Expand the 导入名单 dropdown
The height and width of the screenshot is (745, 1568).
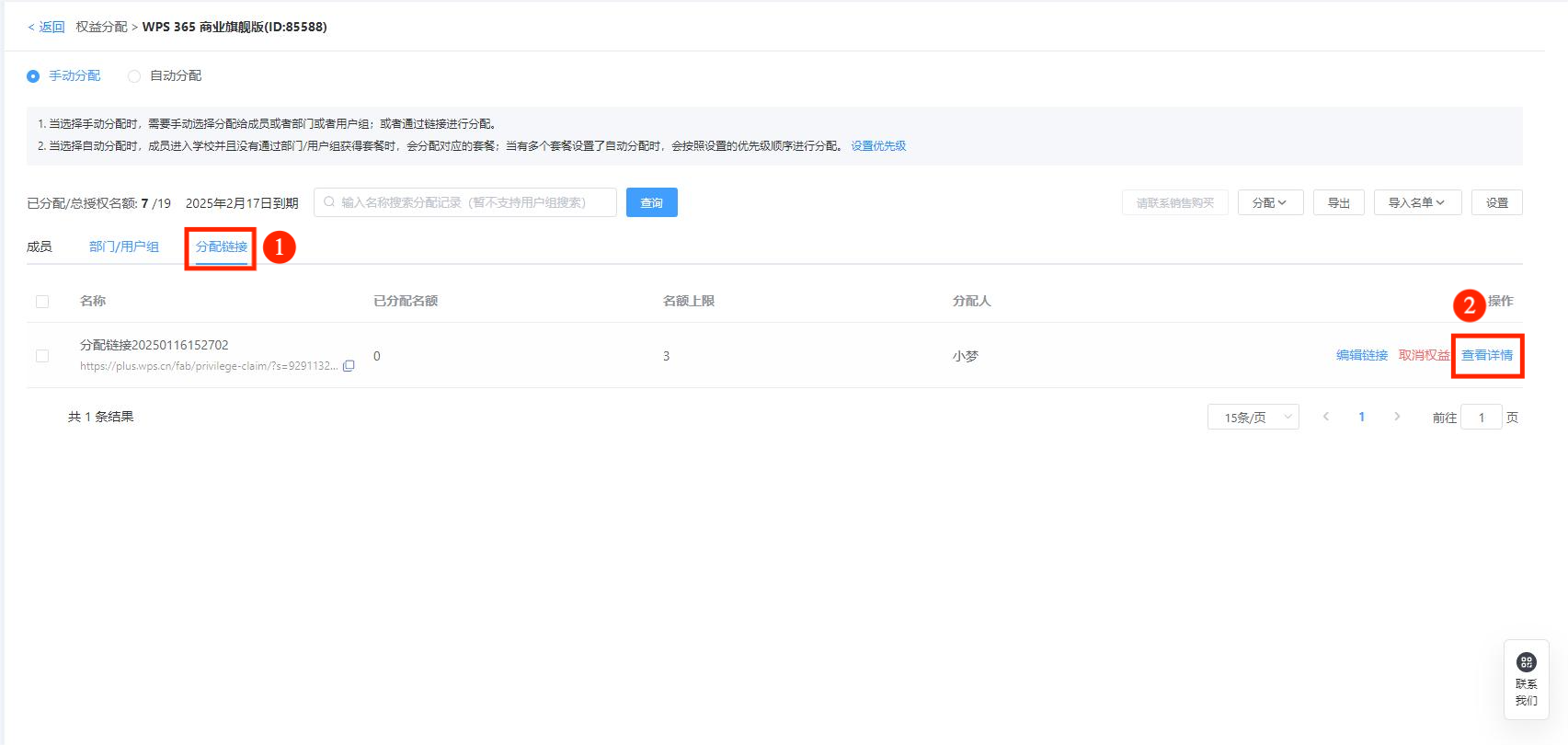point(1417,202)
